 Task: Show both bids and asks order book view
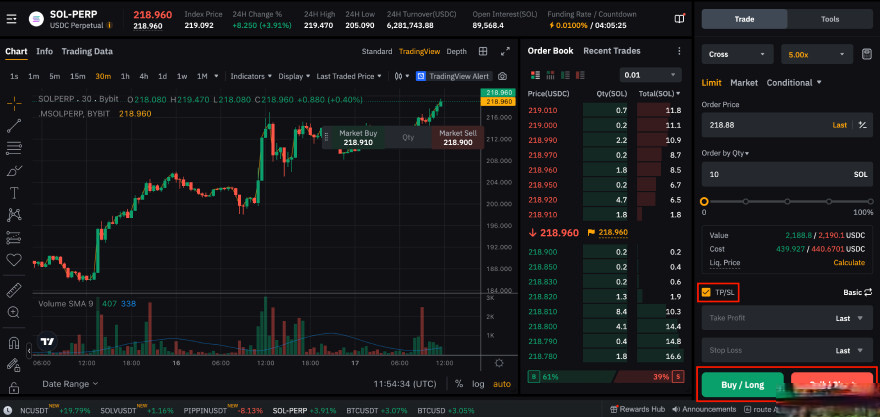click(x=535, y=75)
